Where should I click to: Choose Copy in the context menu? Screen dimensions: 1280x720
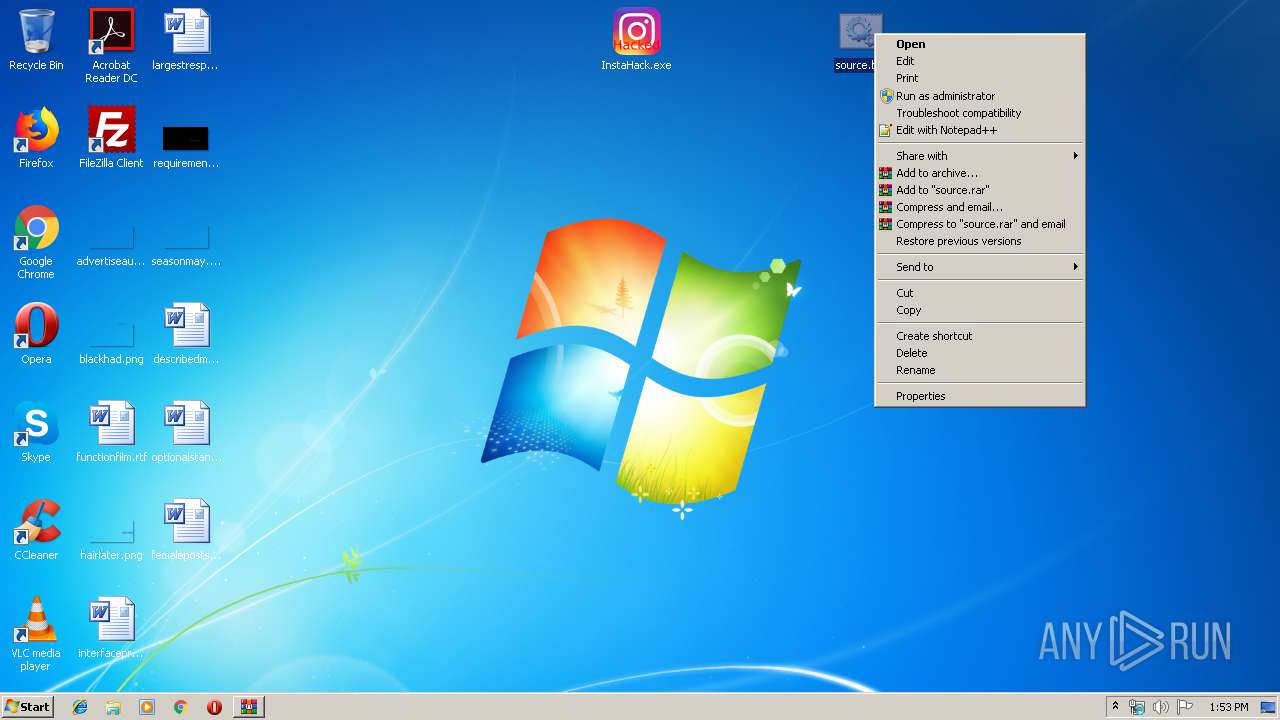click(980, 310)
